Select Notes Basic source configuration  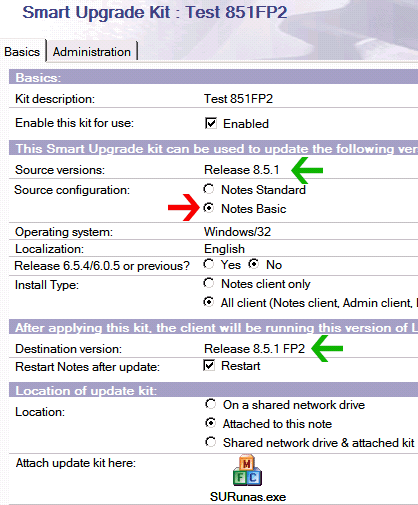pos(209,208)
